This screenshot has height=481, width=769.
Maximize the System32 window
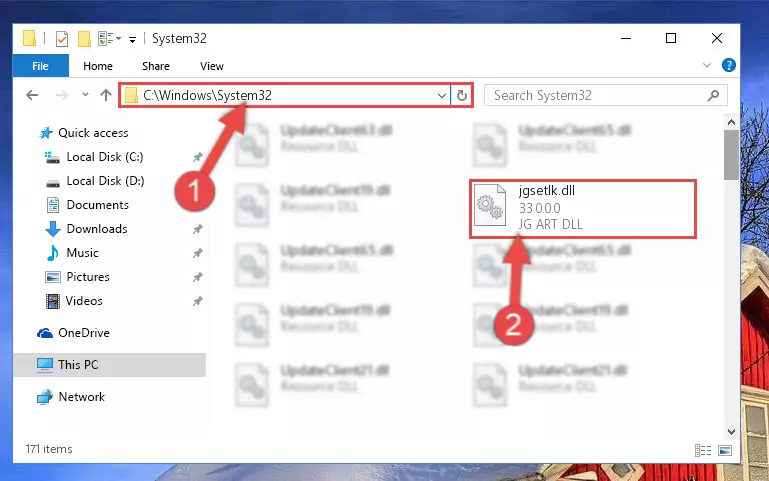click(671, 38)
